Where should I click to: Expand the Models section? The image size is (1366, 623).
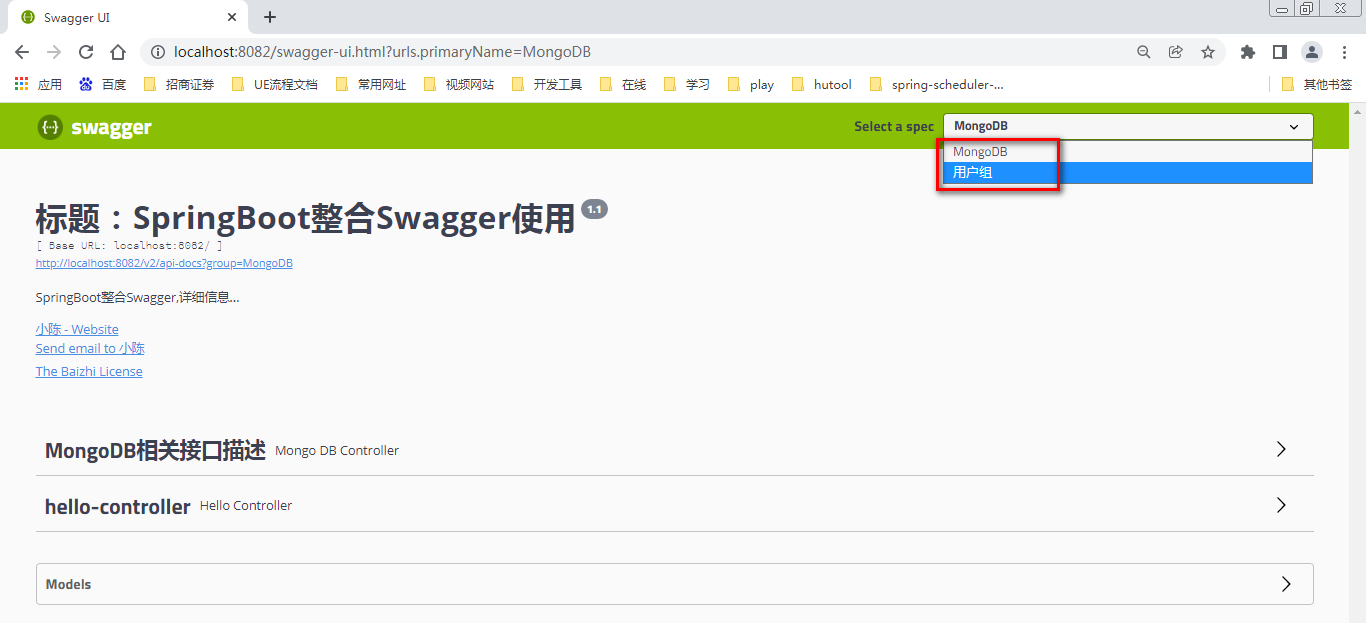coord(675,584)
